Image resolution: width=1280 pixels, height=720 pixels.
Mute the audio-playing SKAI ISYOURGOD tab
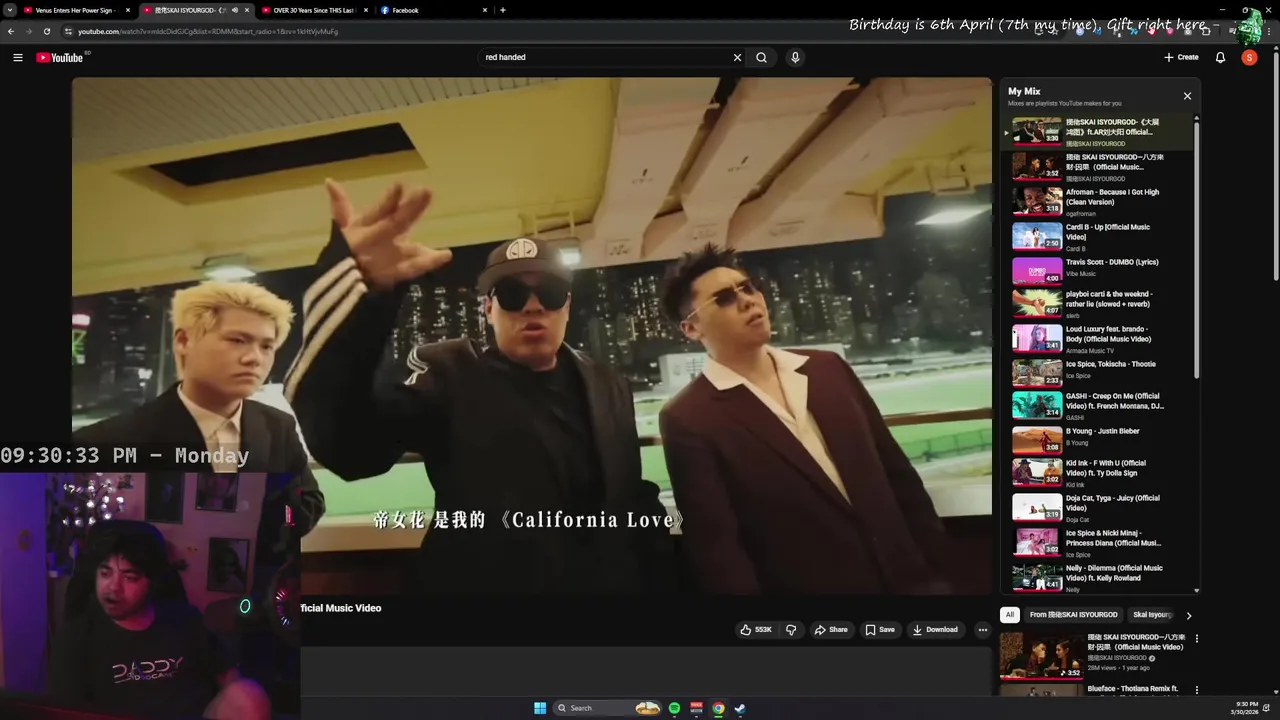pyautogui.click(x=235, y=10)
